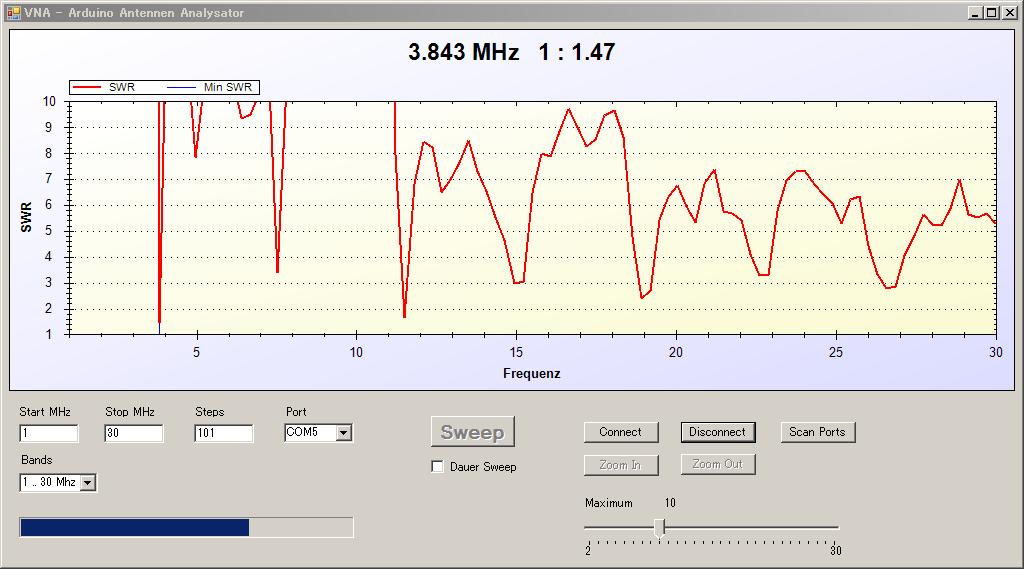The width and height of the screenshot is (1024, 569).
Task: Click the SWR legend entry
Action: tap(103, 87)
